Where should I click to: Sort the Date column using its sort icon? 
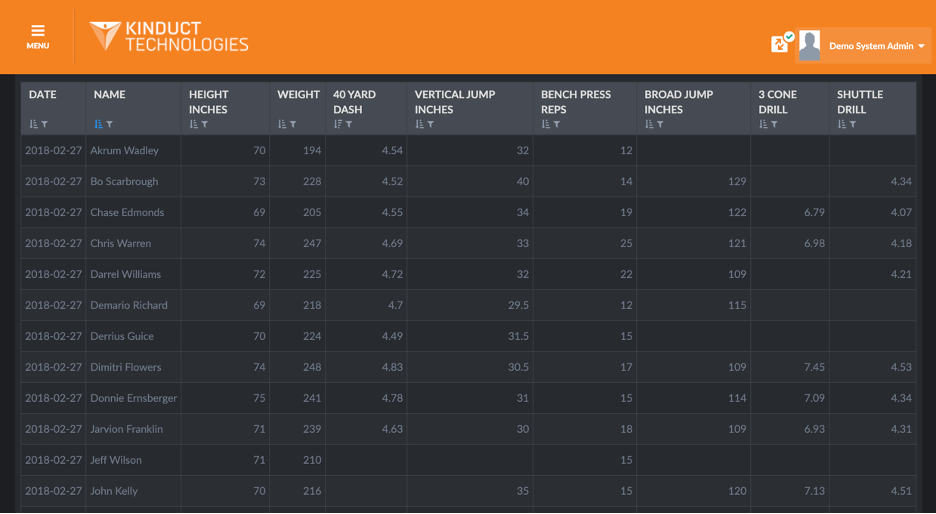(x=33, y=124)
